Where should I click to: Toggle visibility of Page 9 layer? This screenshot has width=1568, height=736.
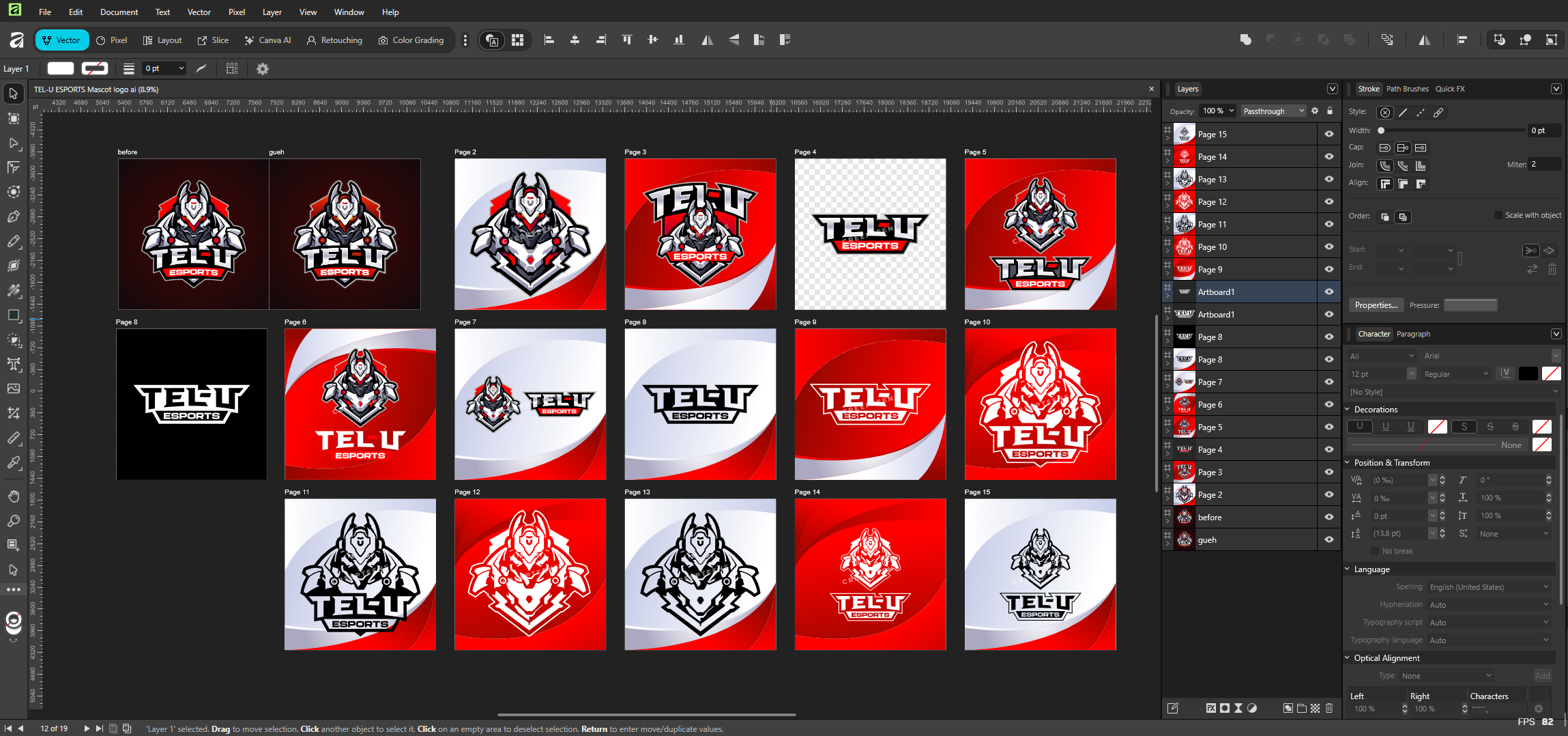(1329, 269)
